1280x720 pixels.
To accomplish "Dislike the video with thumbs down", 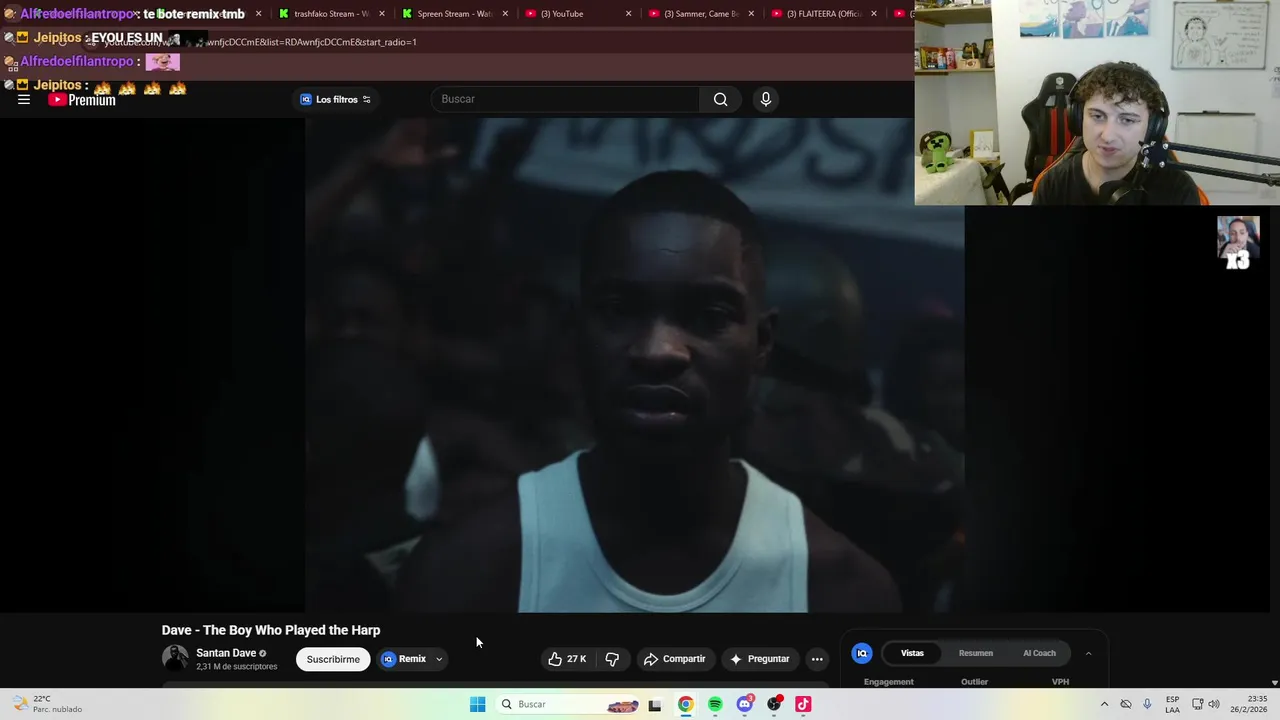I will pyautogui.click(x=612, y=659).
